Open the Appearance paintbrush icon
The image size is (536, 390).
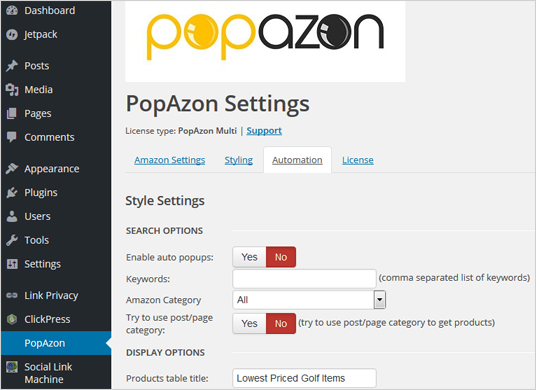pyautogui.click(x=12, y=169)
